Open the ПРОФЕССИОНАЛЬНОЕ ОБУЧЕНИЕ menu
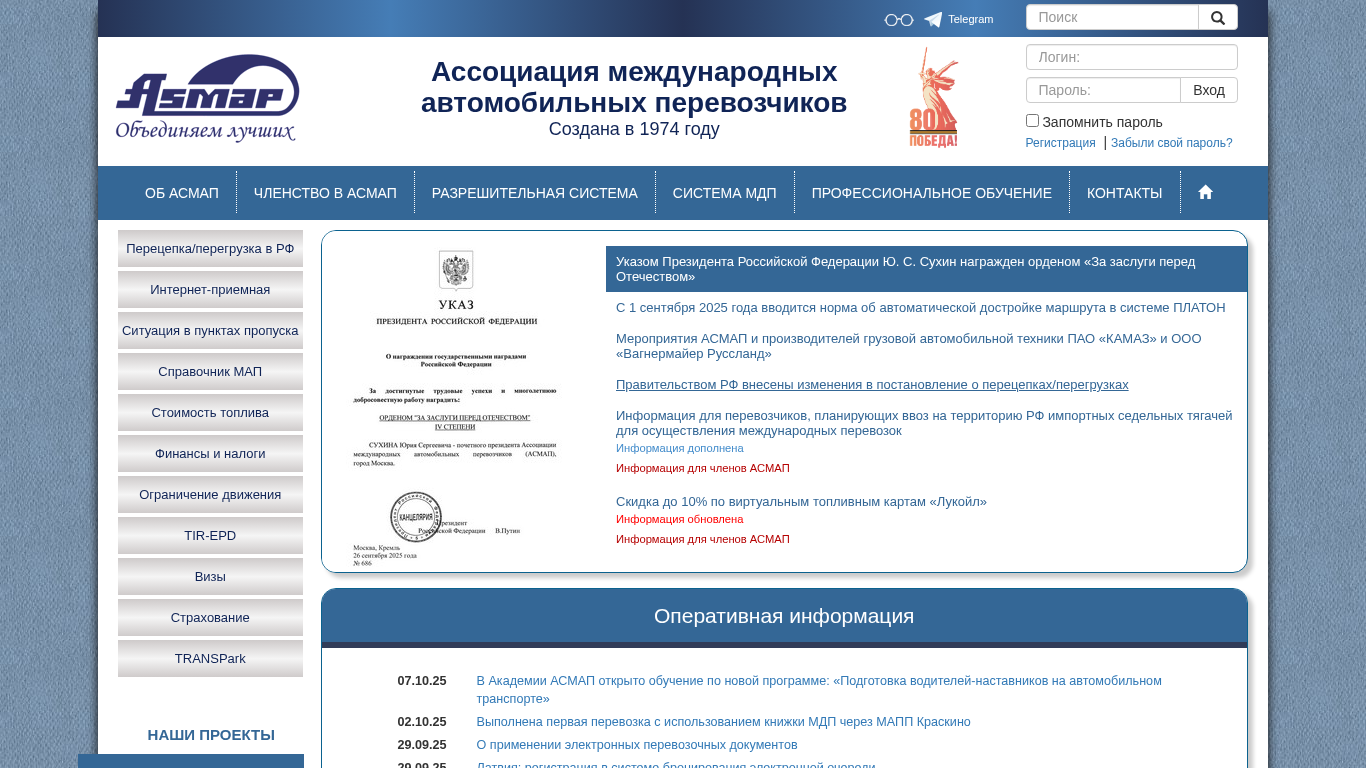The height and width of the screenshot is (768, 1366). (932, 193)
